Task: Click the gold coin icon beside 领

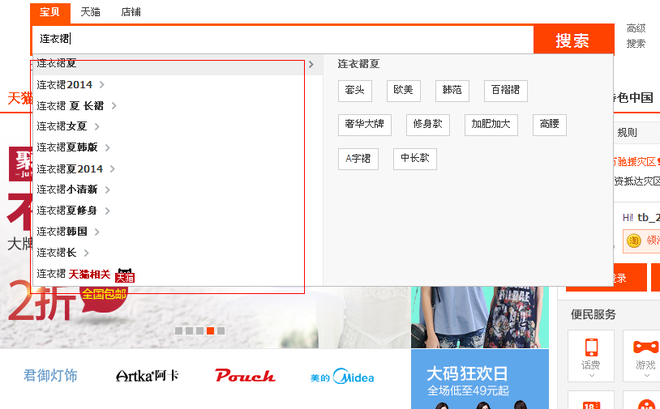Action: point(633,240)
